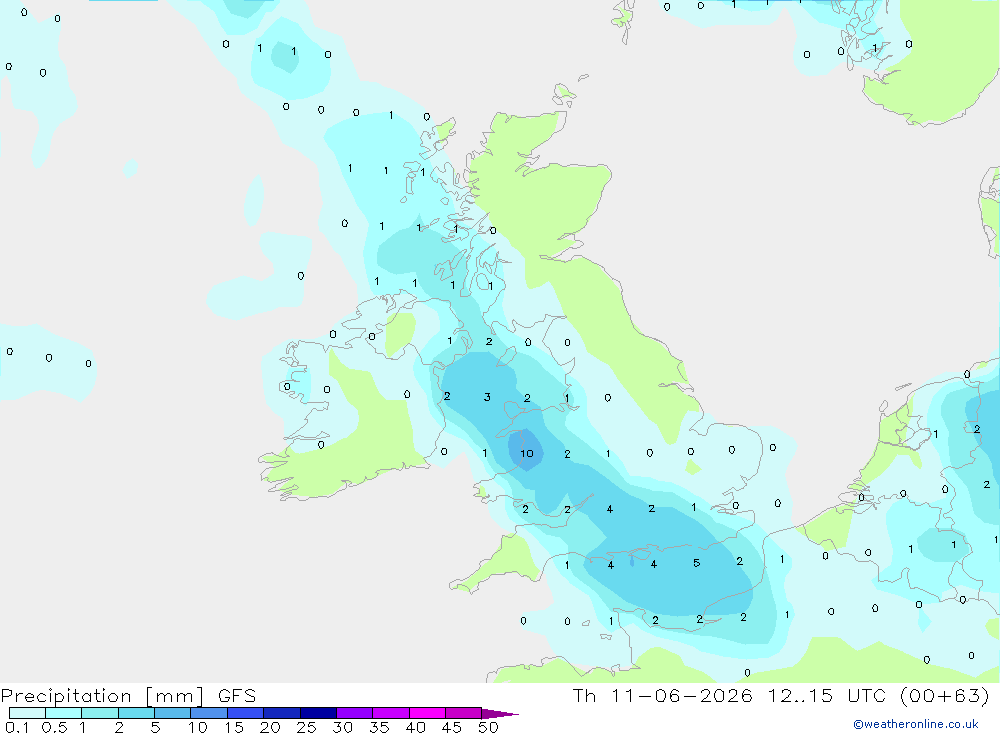Click the '45' legend scale label

pyautogui.click(x=452, y=727)
